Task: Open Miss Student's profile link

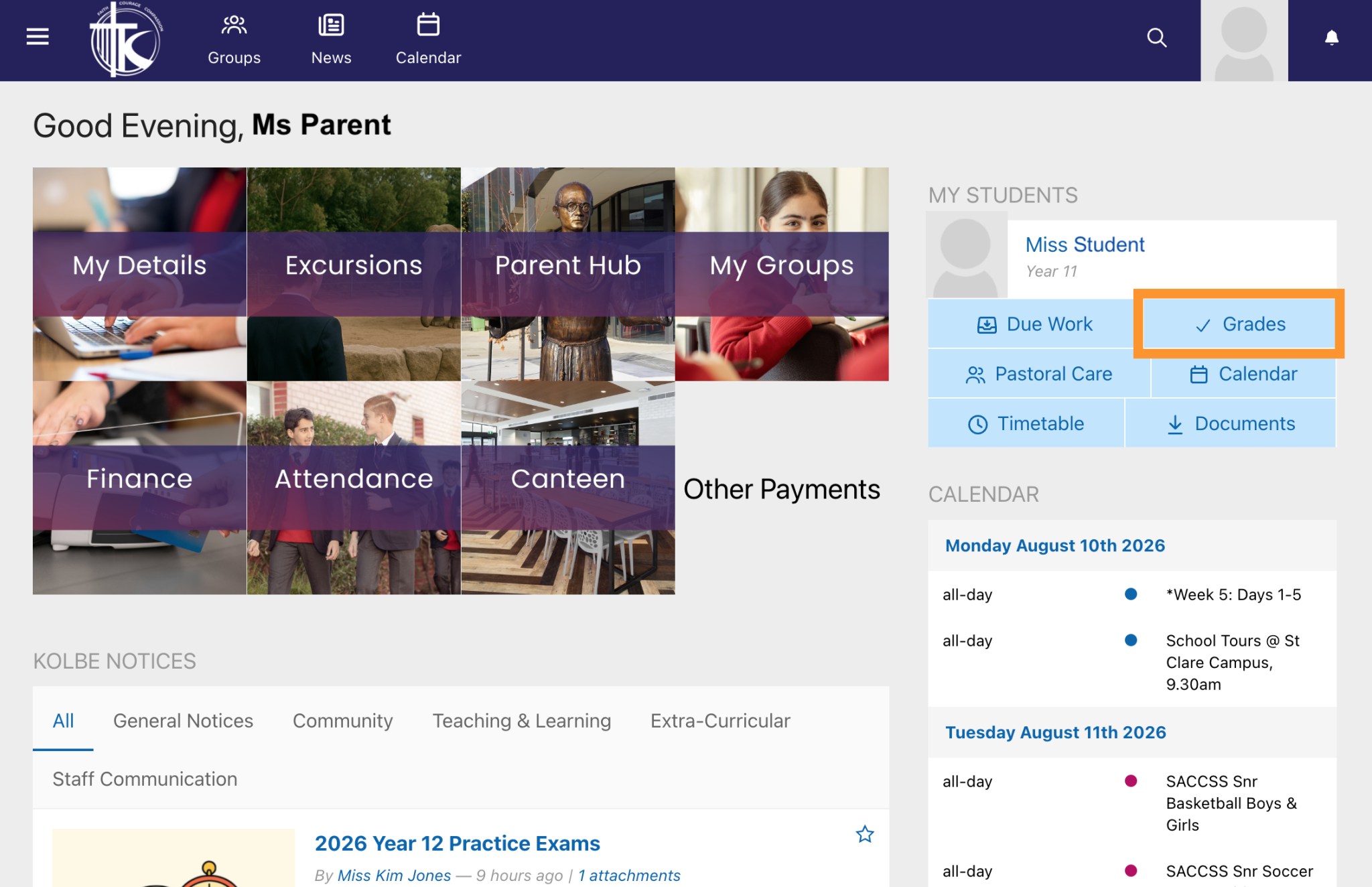Action: pos(1085,245)
